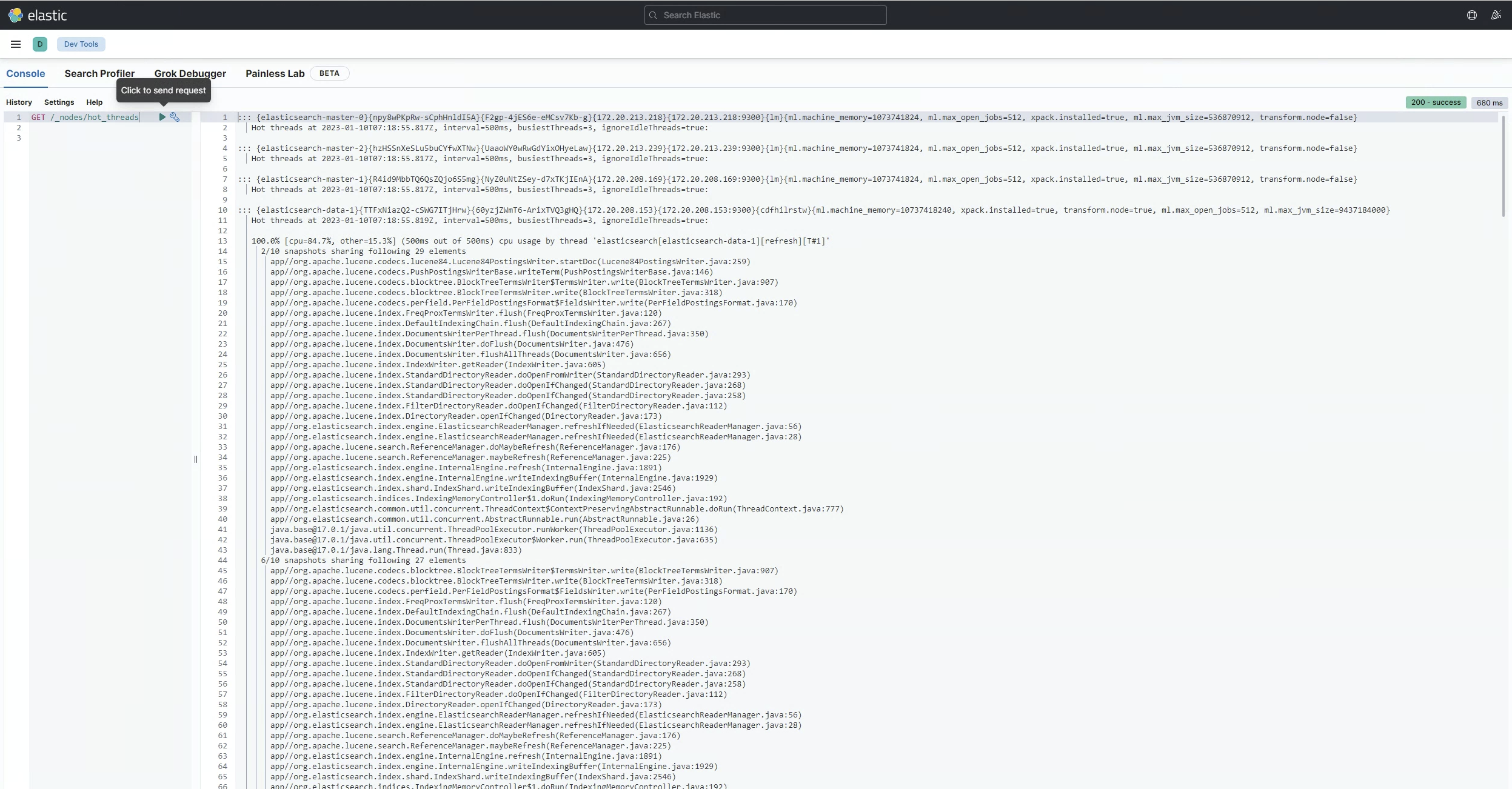The height and width of the screenshot is (789, 1512).
Task: Open the Painless Lab tab
Action: [275, 73]
